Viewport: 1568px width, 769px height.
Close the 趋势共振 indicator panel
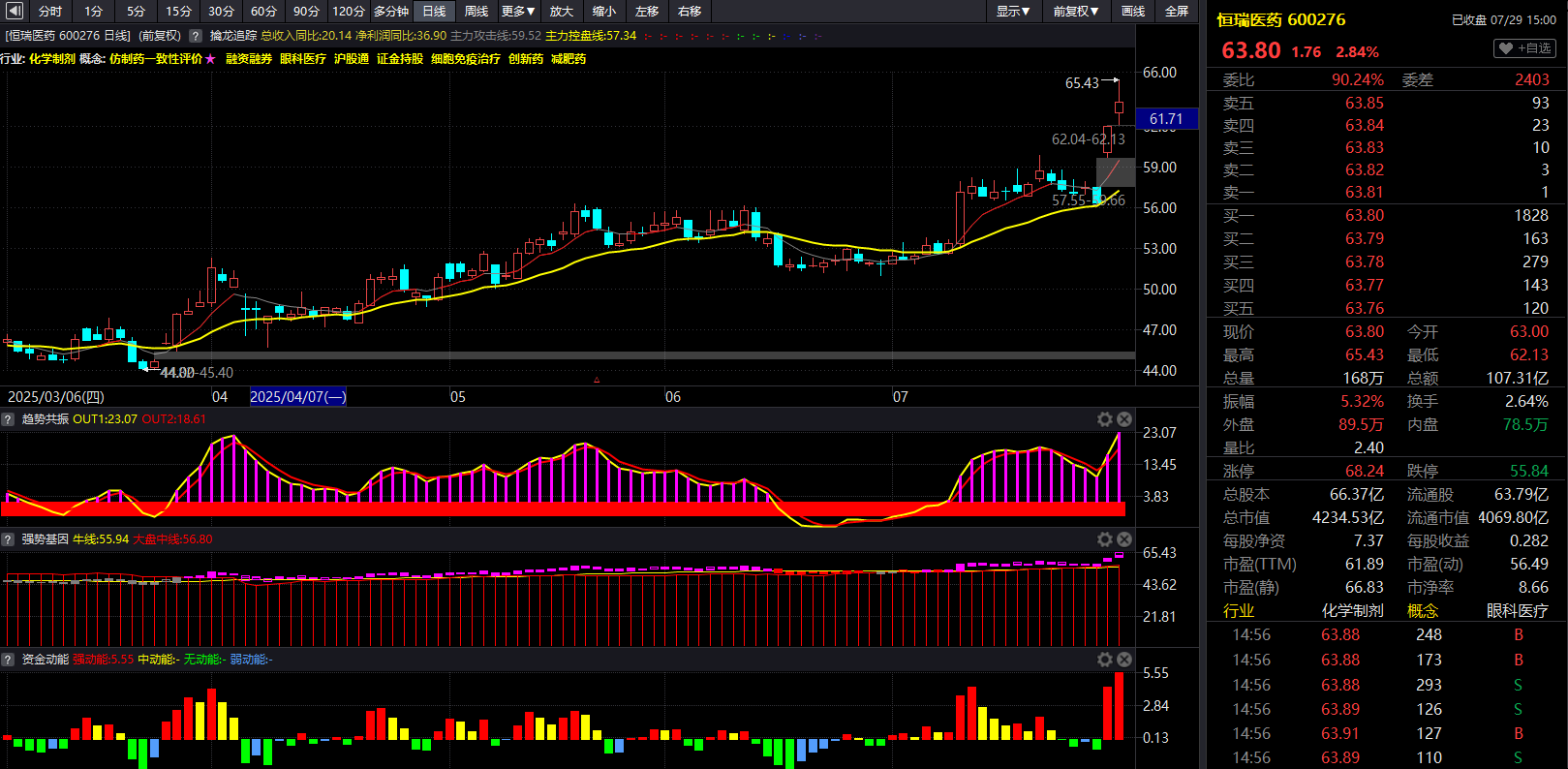1124,419
